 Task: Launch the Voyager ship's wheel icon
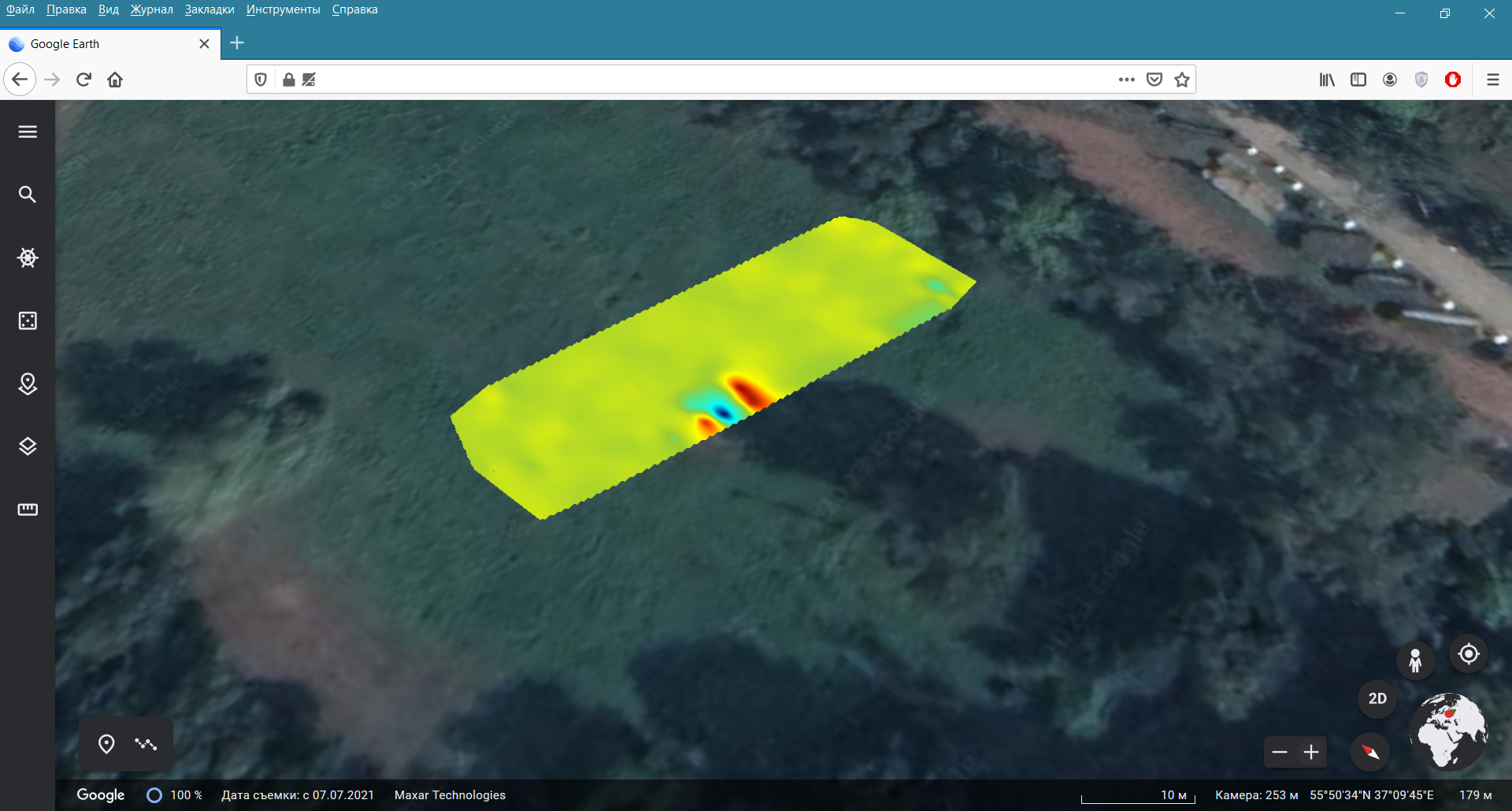point(28,257)
